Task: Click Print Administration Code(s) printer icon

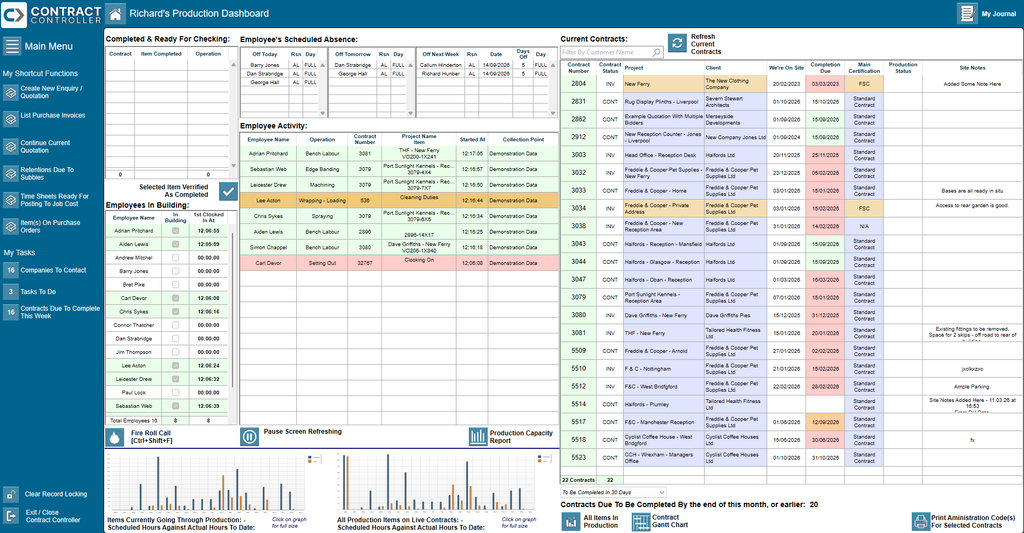Action: 921,521
